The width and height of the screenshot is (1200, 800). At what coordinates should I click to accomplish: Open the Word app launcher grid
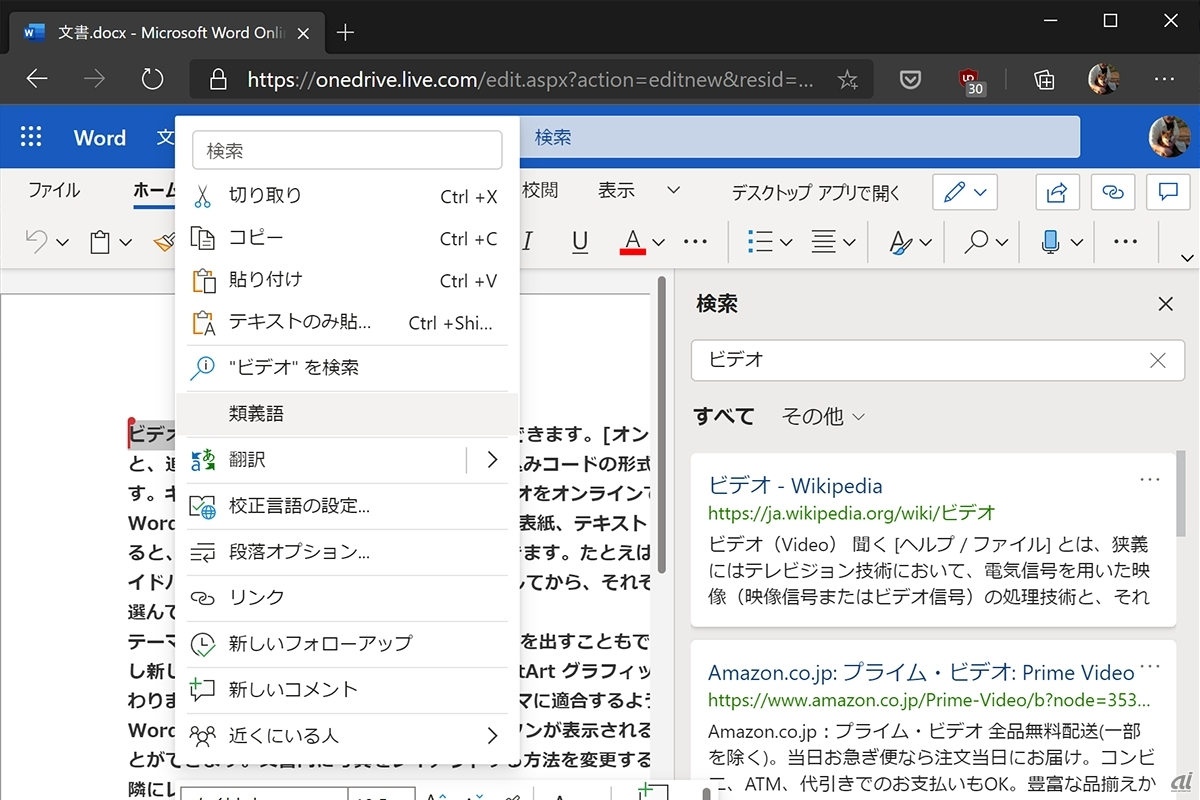click(x=31, y=137)
